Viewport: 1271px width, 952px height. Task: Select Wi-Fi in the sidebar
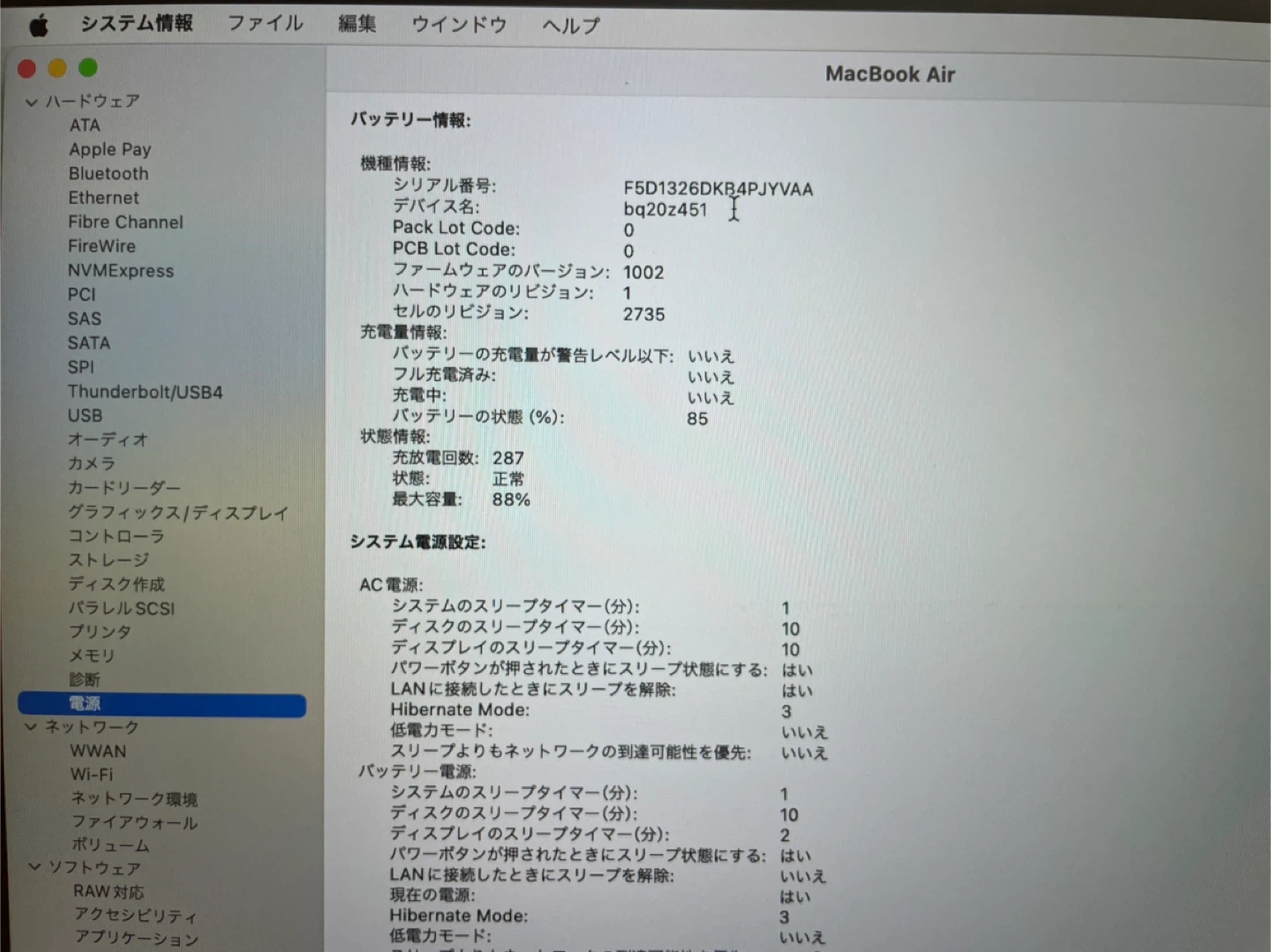click(92, 775)
